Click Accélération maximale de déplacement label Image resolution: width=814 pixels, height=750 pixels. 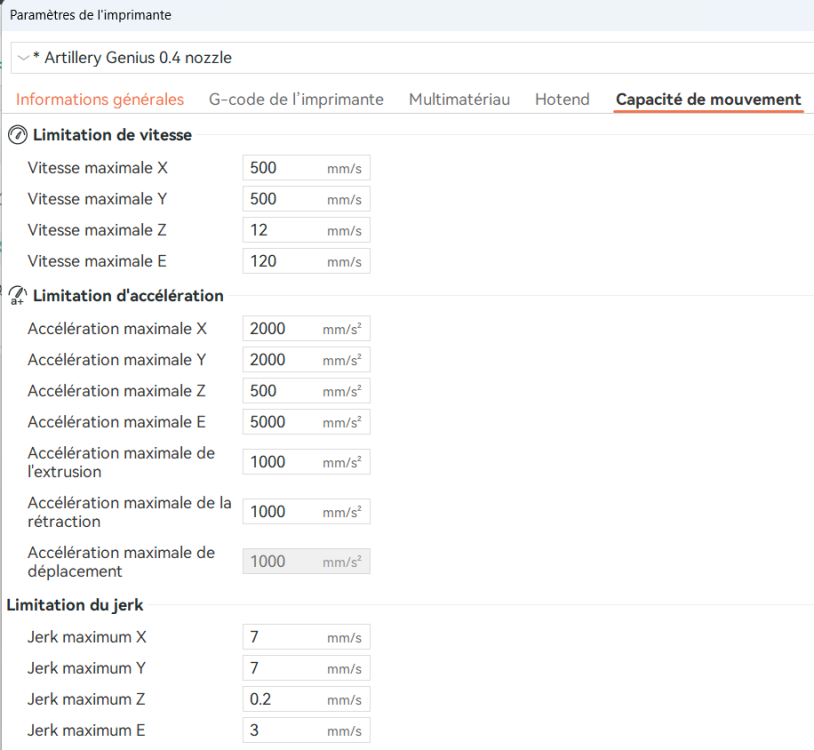click(x=121, y=562)
